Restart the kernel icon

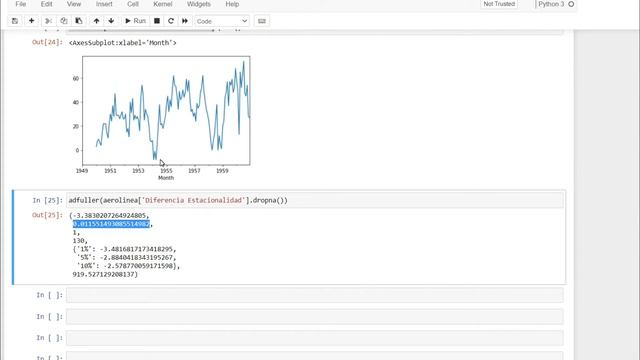tap(171, 21)
